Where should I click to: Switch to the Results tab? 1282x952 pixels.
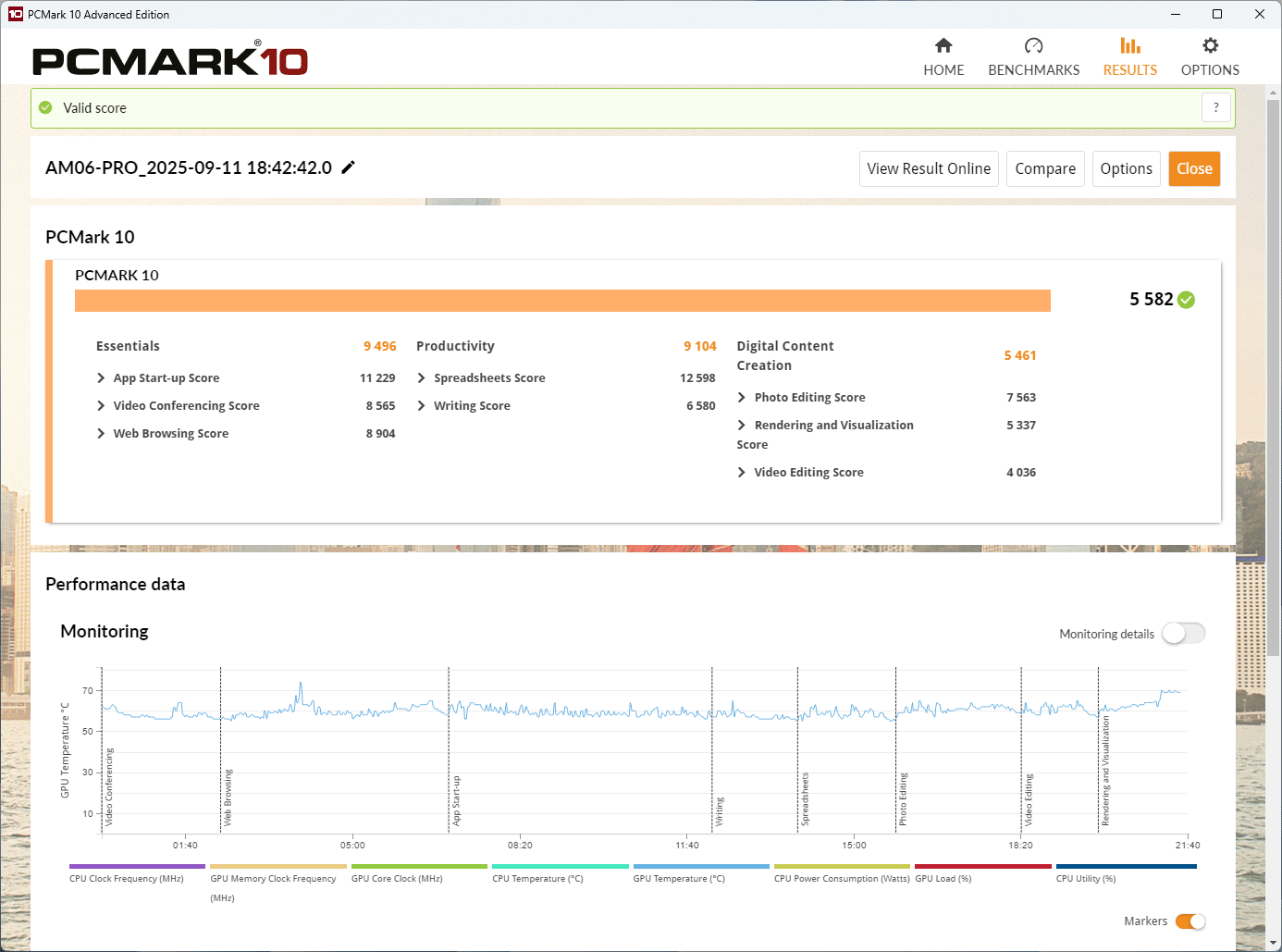(1129, 56)
